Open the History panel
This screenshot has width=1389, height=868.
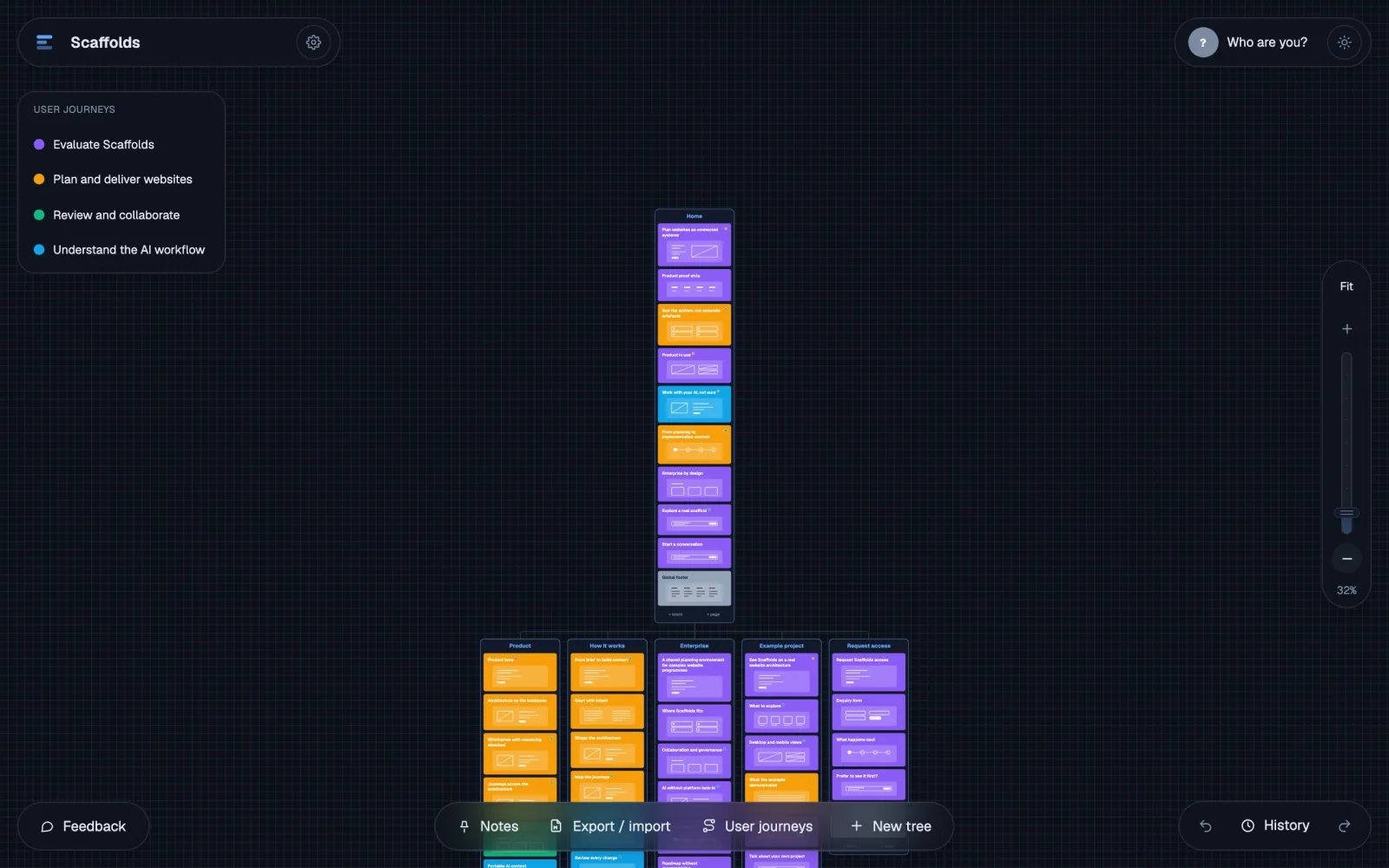click(1275, 825)
